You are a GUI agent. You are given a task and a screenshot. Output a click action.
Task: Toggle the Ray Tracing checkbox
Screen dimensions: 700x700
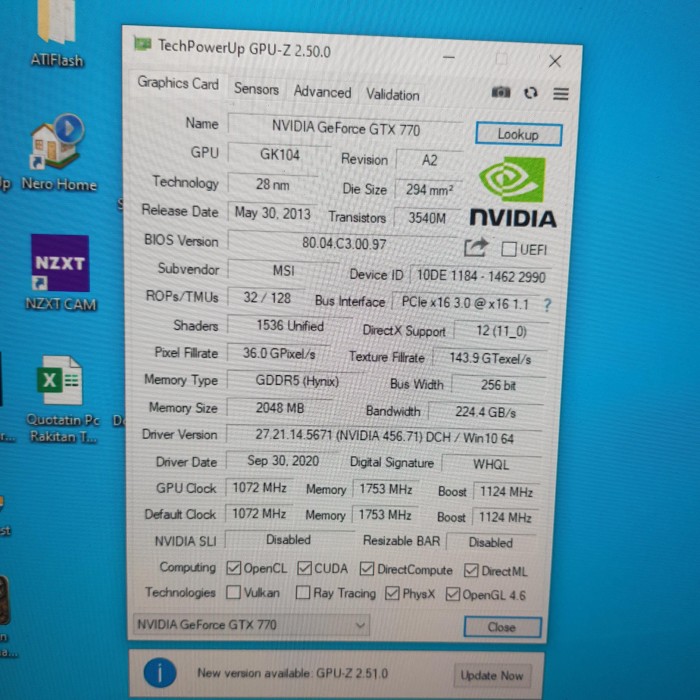click(x=303, y=593)
